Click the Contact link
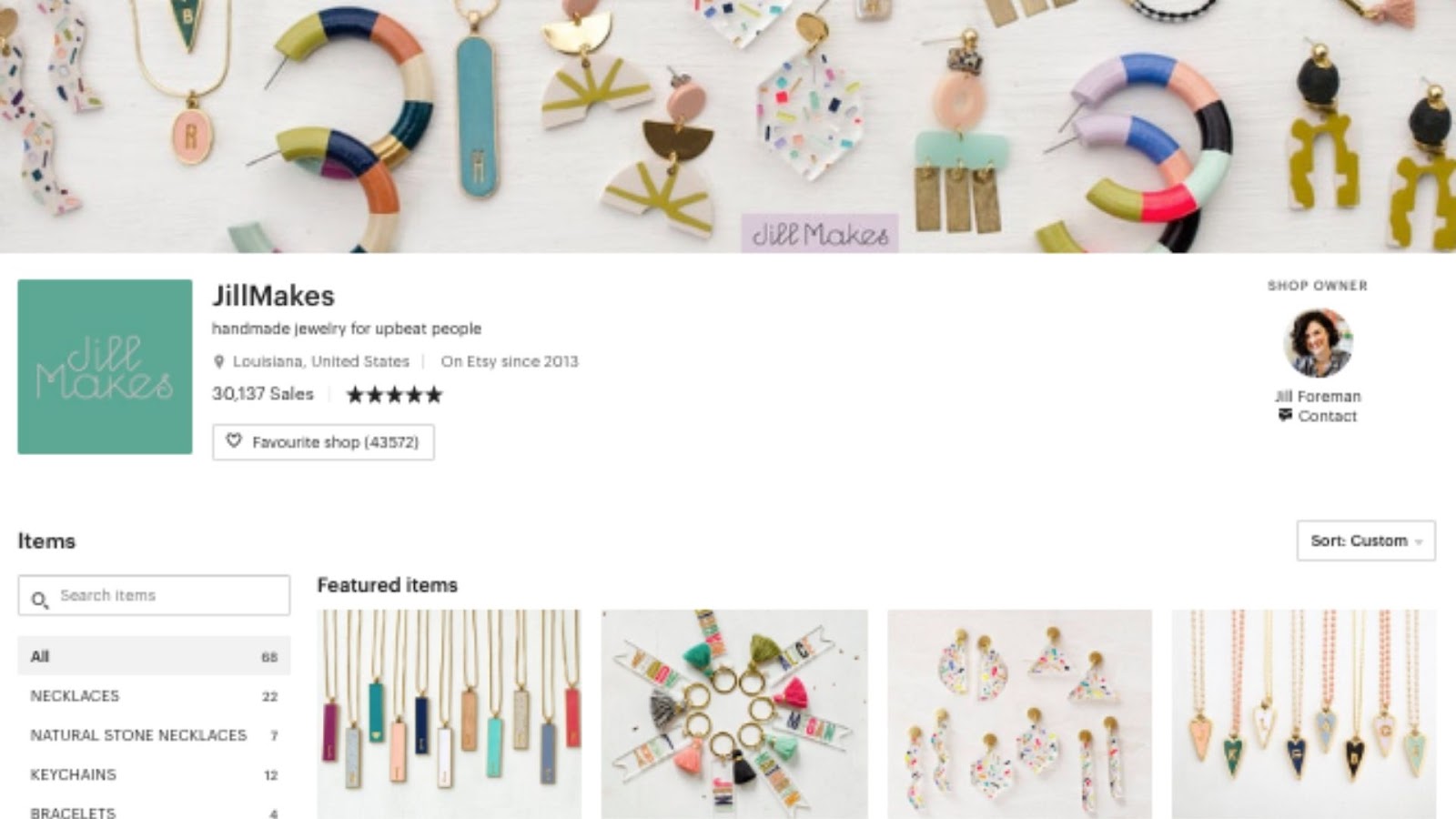The image size is (1456, 819). pos(1327,416)
